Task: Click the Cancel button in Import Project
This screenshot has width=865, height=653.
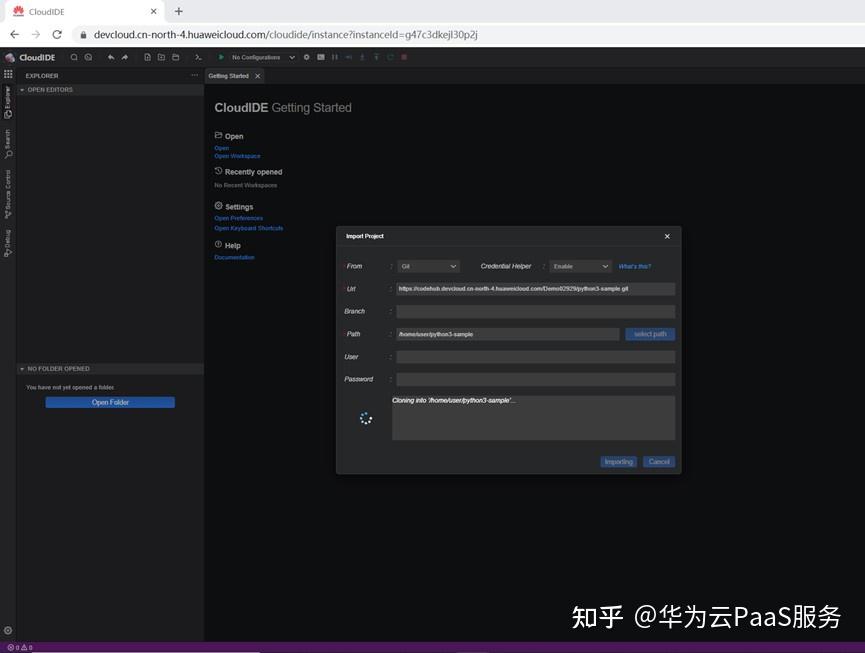Action: [659, 462]
